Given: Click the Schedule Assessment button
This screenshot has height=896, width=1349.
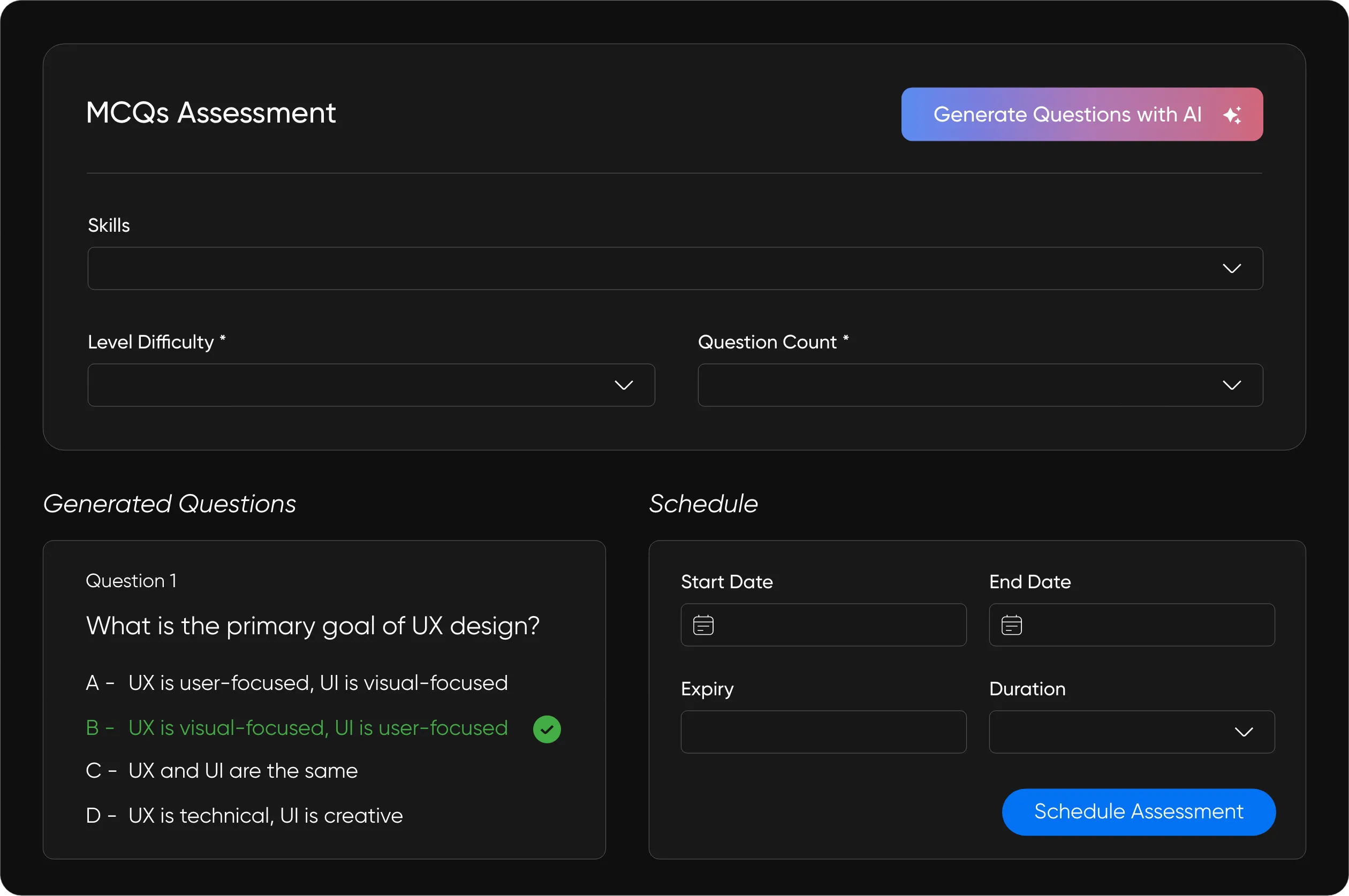Looking at the screenshot, I should (1138, 812).
